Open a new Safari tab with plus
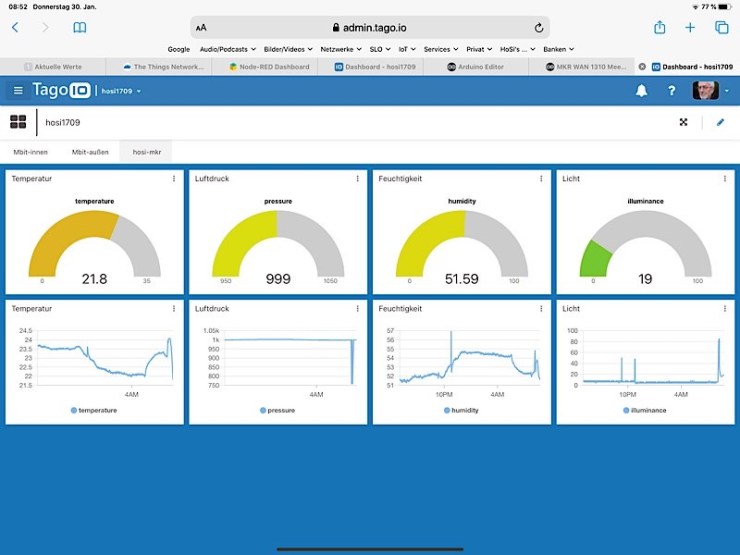 pyautogui.click(x=690, y=27)
